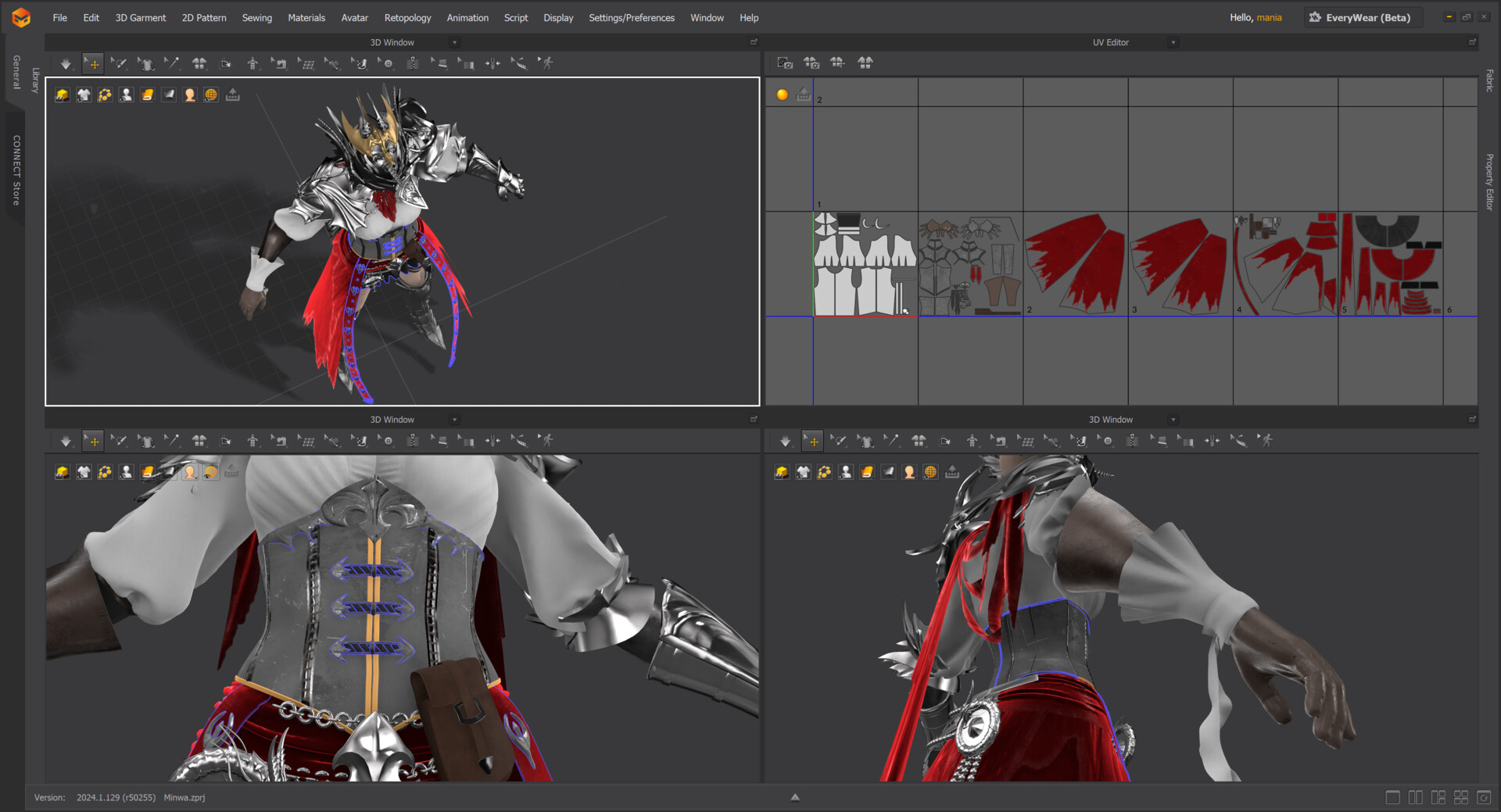Expand the bottom center panel arrow
The height and width of the screenshot is (812, 1501).
point(795,797)
